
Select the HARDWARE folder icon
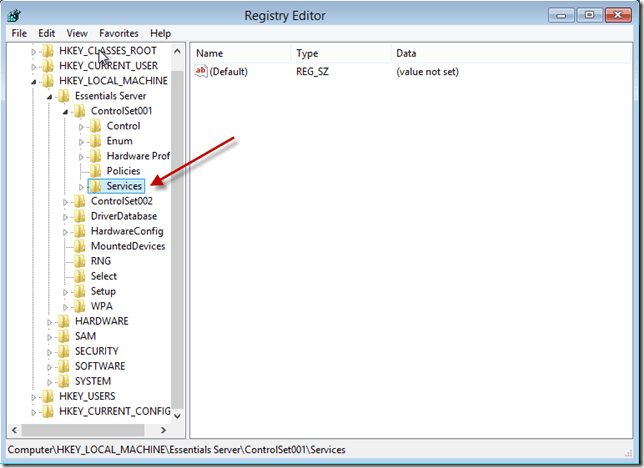[64, 321]
